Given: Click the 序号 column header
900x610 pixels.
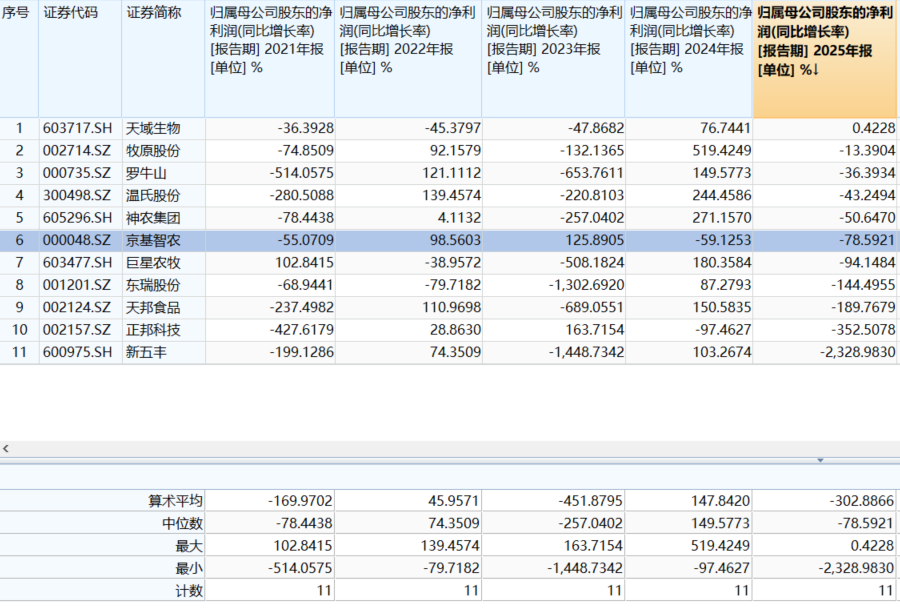Looking at the screenshot, I should 19,59.
